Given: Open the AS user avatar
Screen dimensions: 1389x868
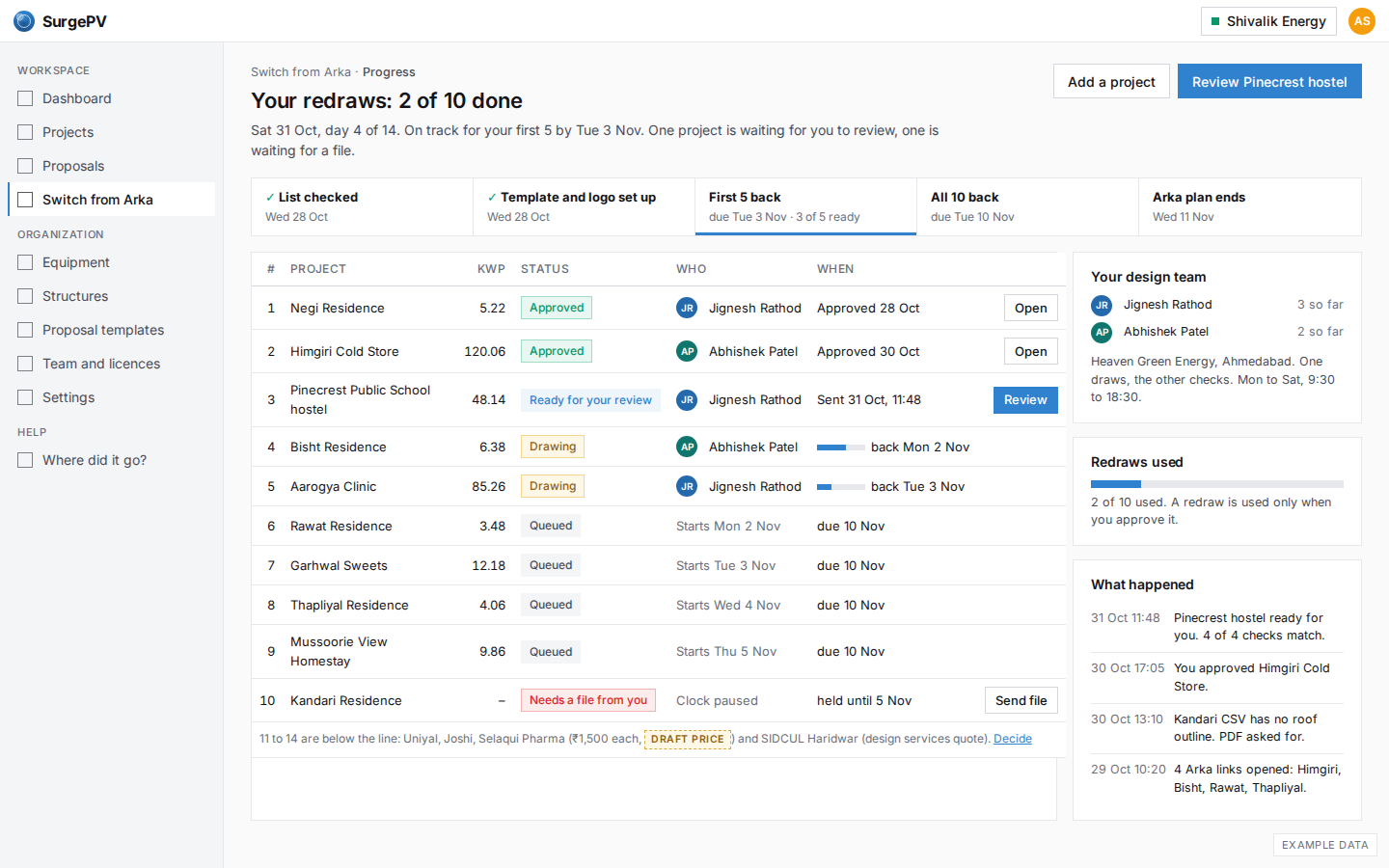Looking at the screenshot, I should (1362, 21).
